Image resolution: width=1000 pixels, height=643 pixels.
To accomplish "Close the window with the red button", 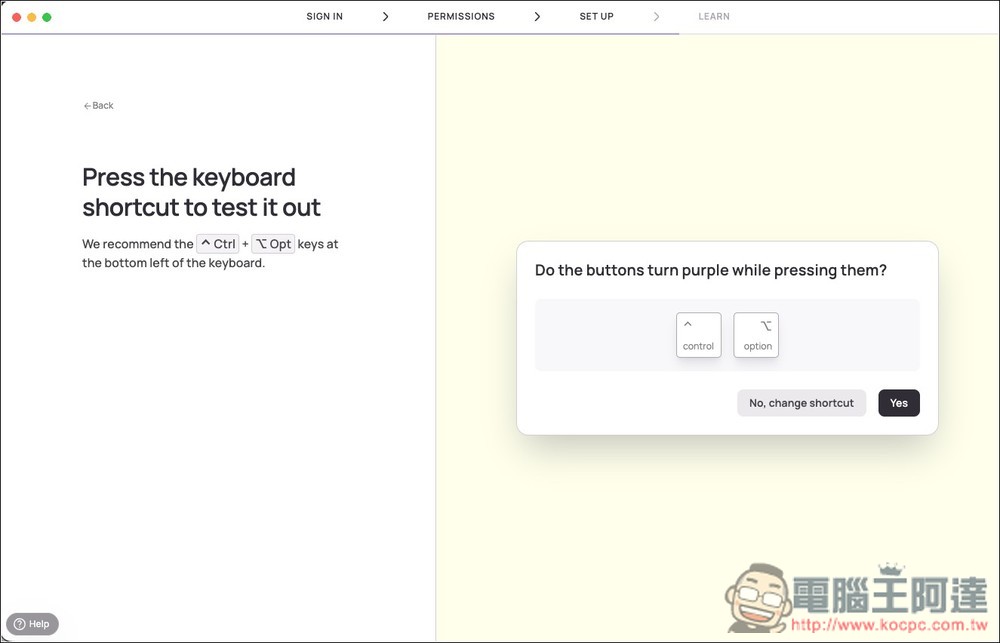I will pos(16,17).
